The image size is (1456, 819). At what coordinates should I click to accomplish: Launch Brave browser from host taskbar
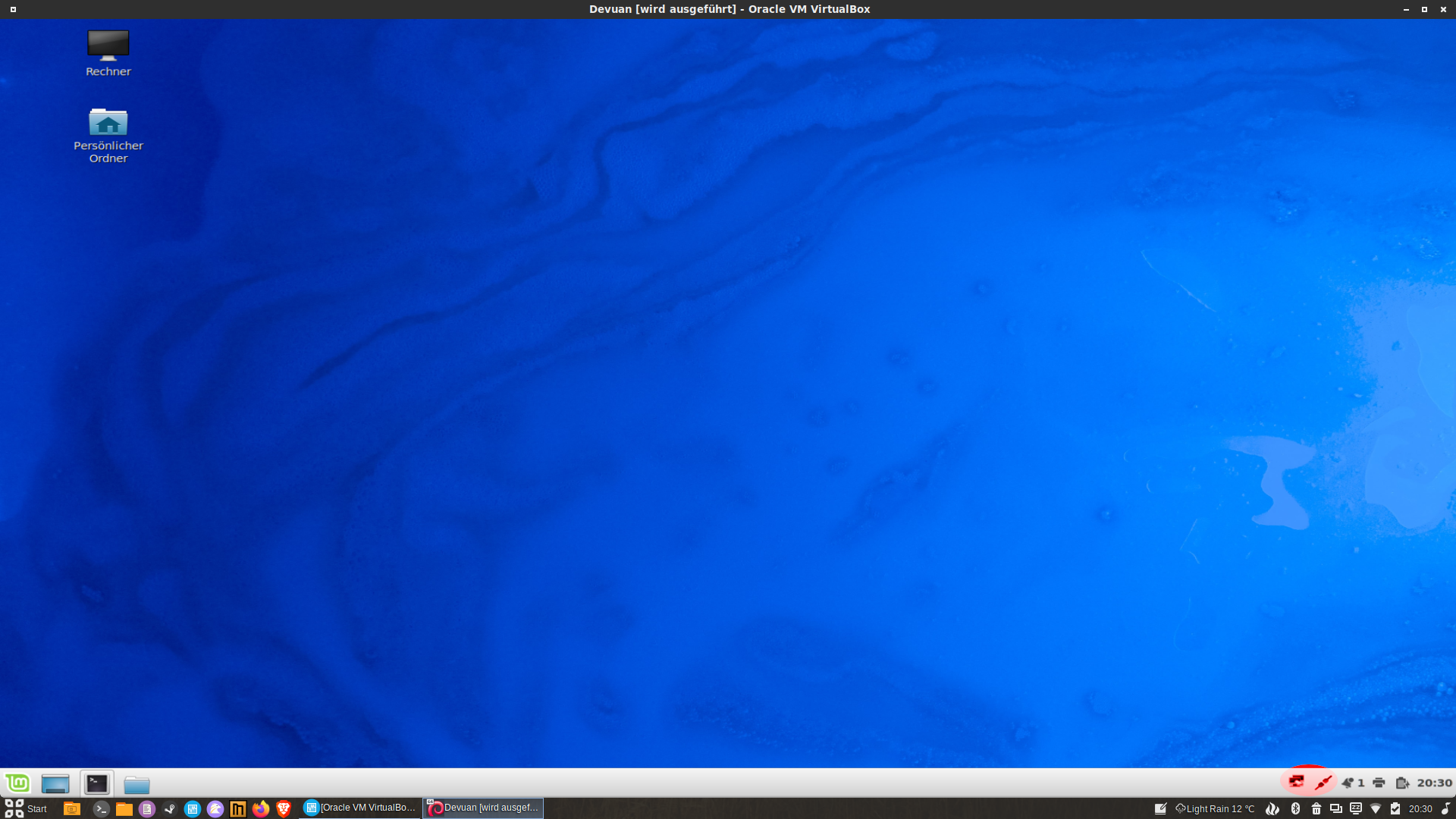284,808
